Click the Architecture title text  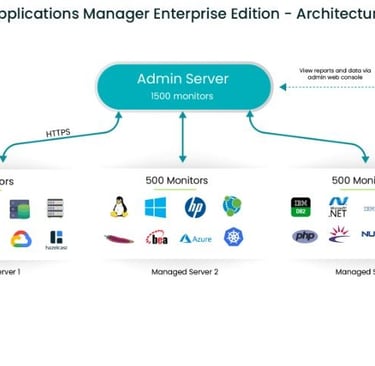coord(336,14)
